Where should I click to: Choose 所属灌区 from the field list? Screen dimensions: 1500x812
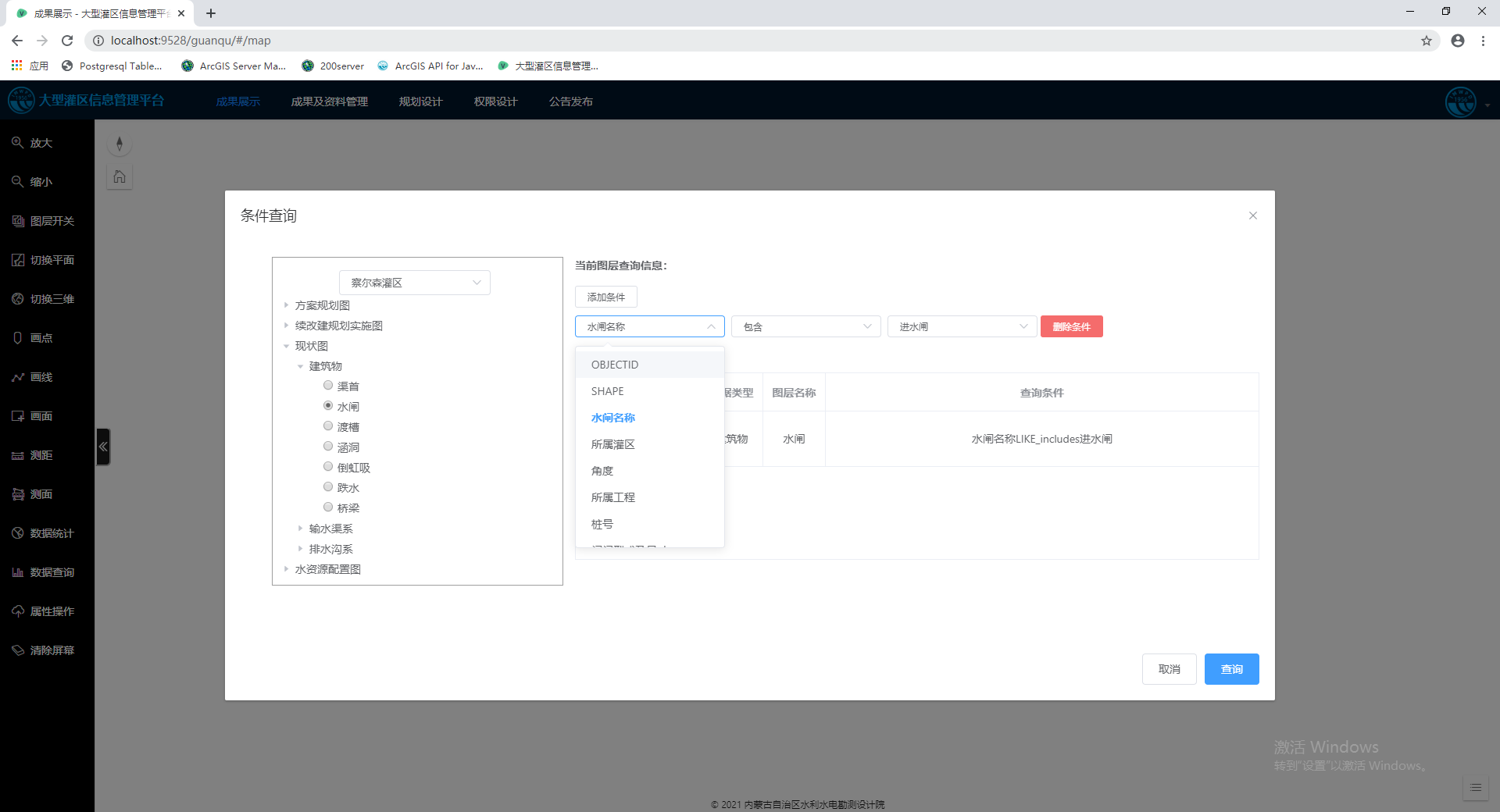click(x=650, y=444)
